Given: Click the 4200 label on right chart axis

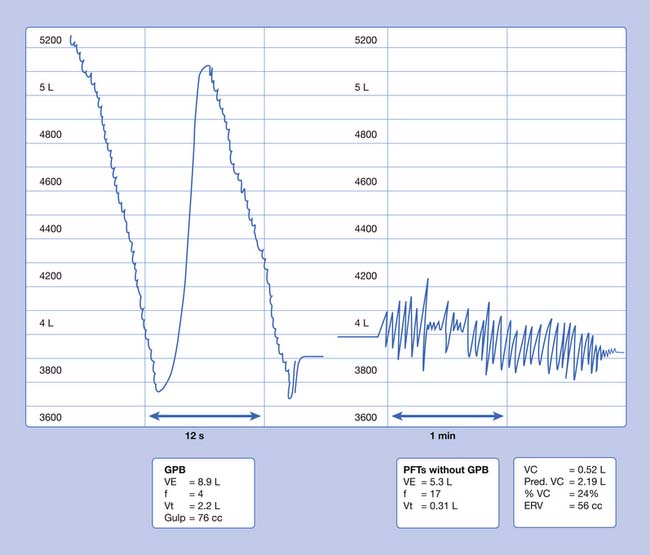Looking at the screenshot, I should coord(366,276).
